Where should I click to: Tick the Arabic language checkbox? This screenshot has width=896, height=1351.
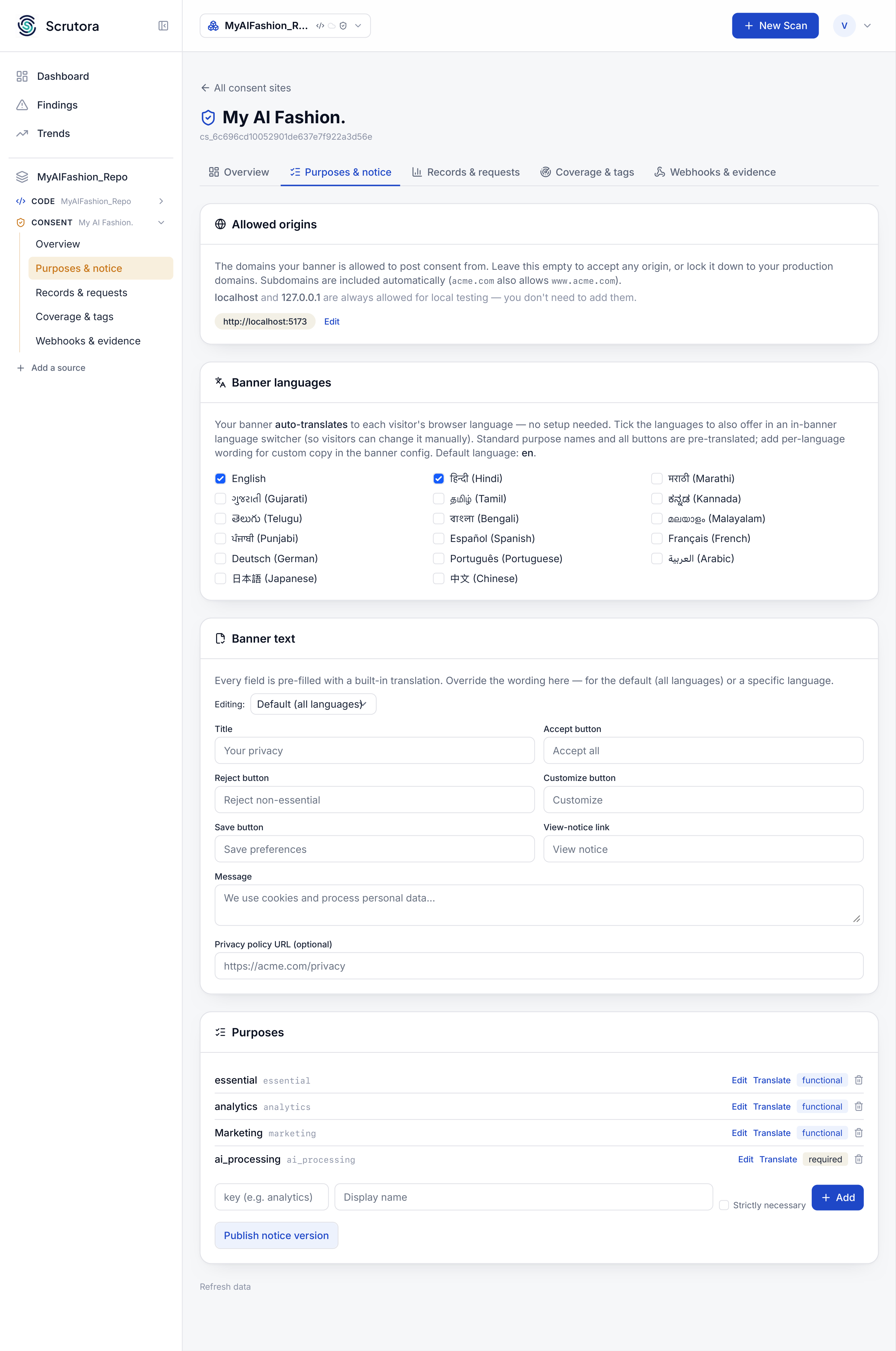[657, 559]
